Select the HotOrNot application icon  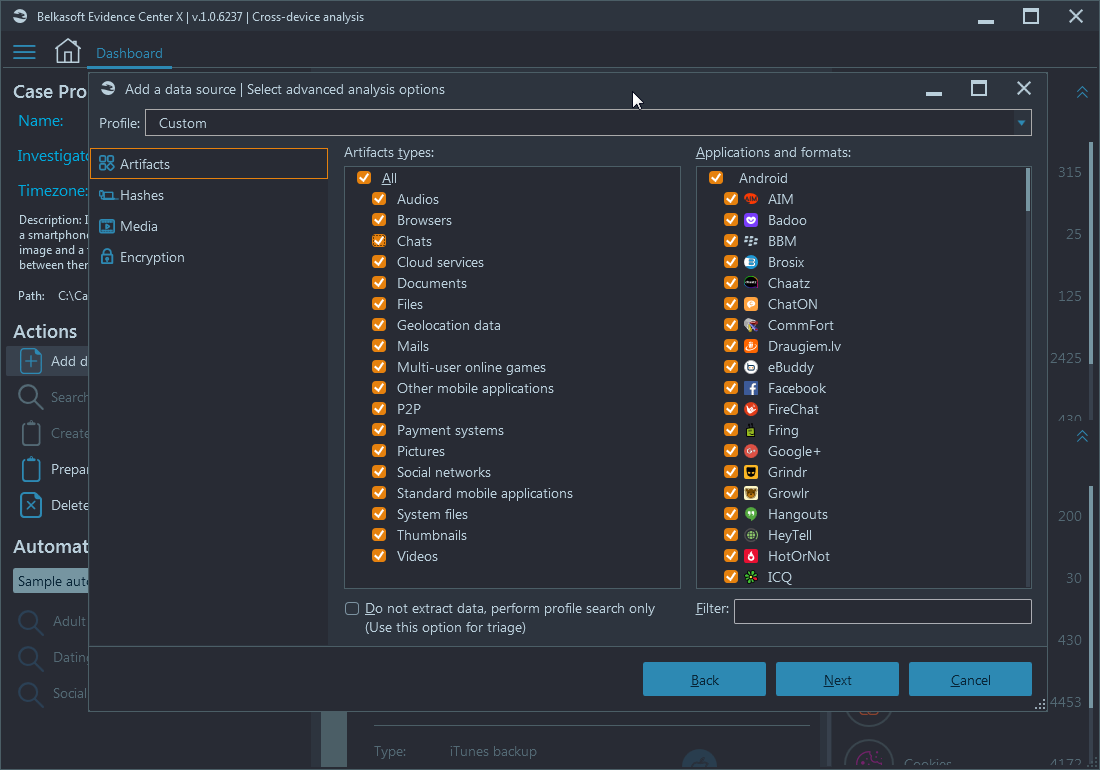[x=751, y=556]
